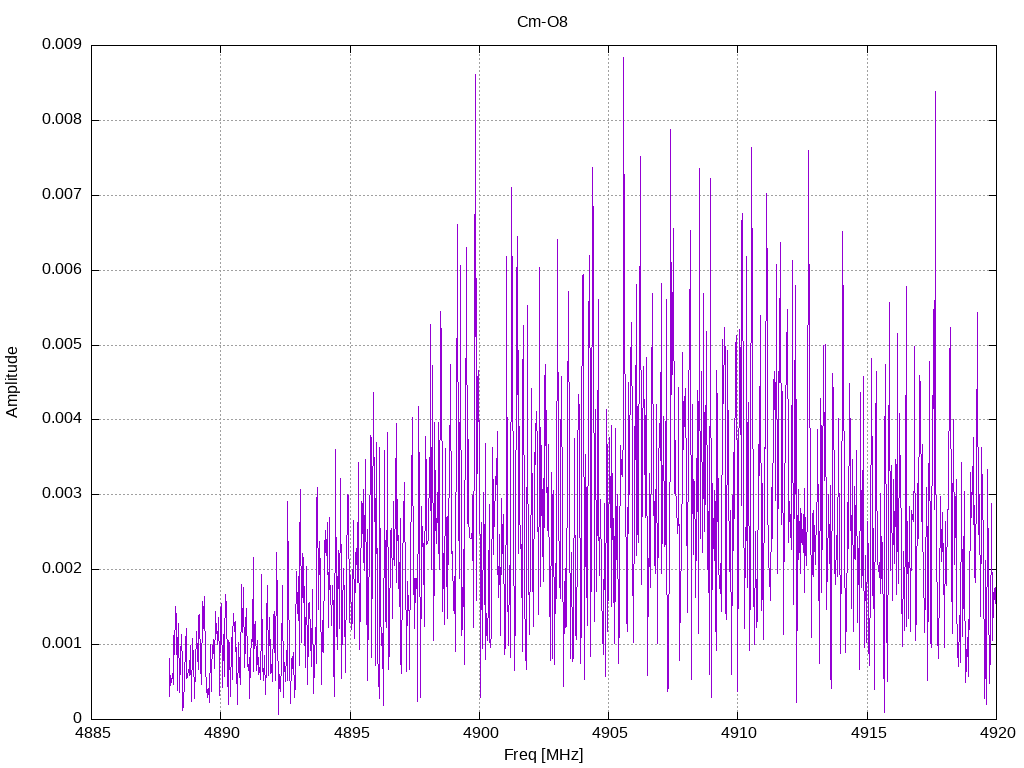
Task: Click the Freq [MHz] x-axis label
Action: pyautogui.click(x=543, y=755)
